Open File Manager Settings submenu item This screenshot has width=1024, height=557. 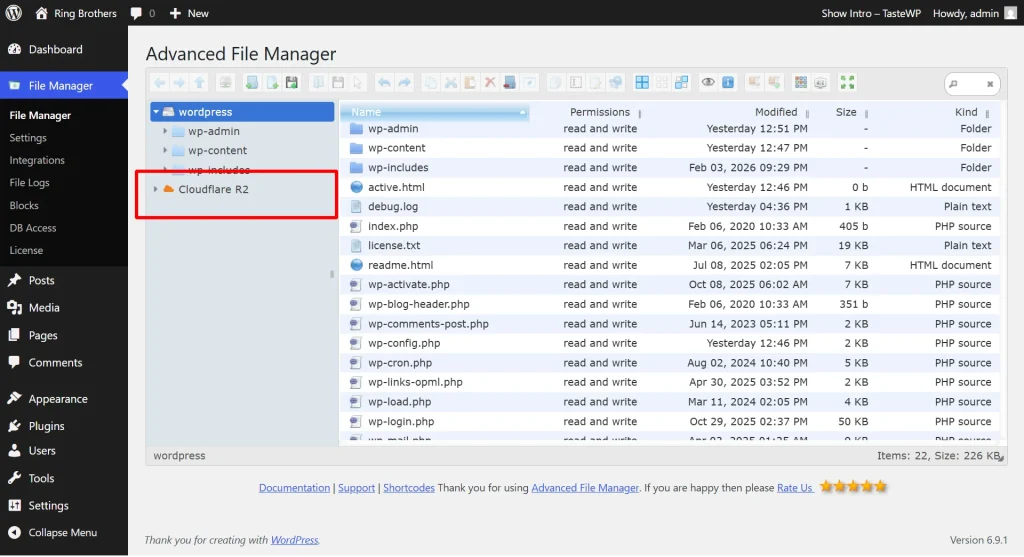[x=28, y=138]
